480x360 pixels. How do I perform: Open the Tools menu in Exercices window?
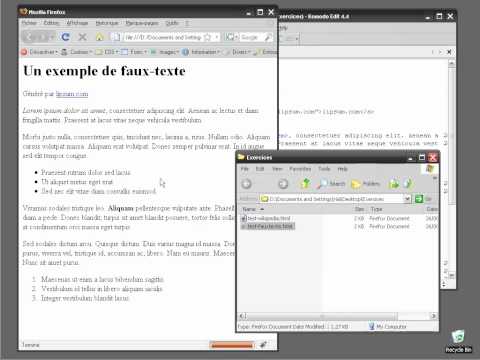pyautogui.click(x=324, y=169)
